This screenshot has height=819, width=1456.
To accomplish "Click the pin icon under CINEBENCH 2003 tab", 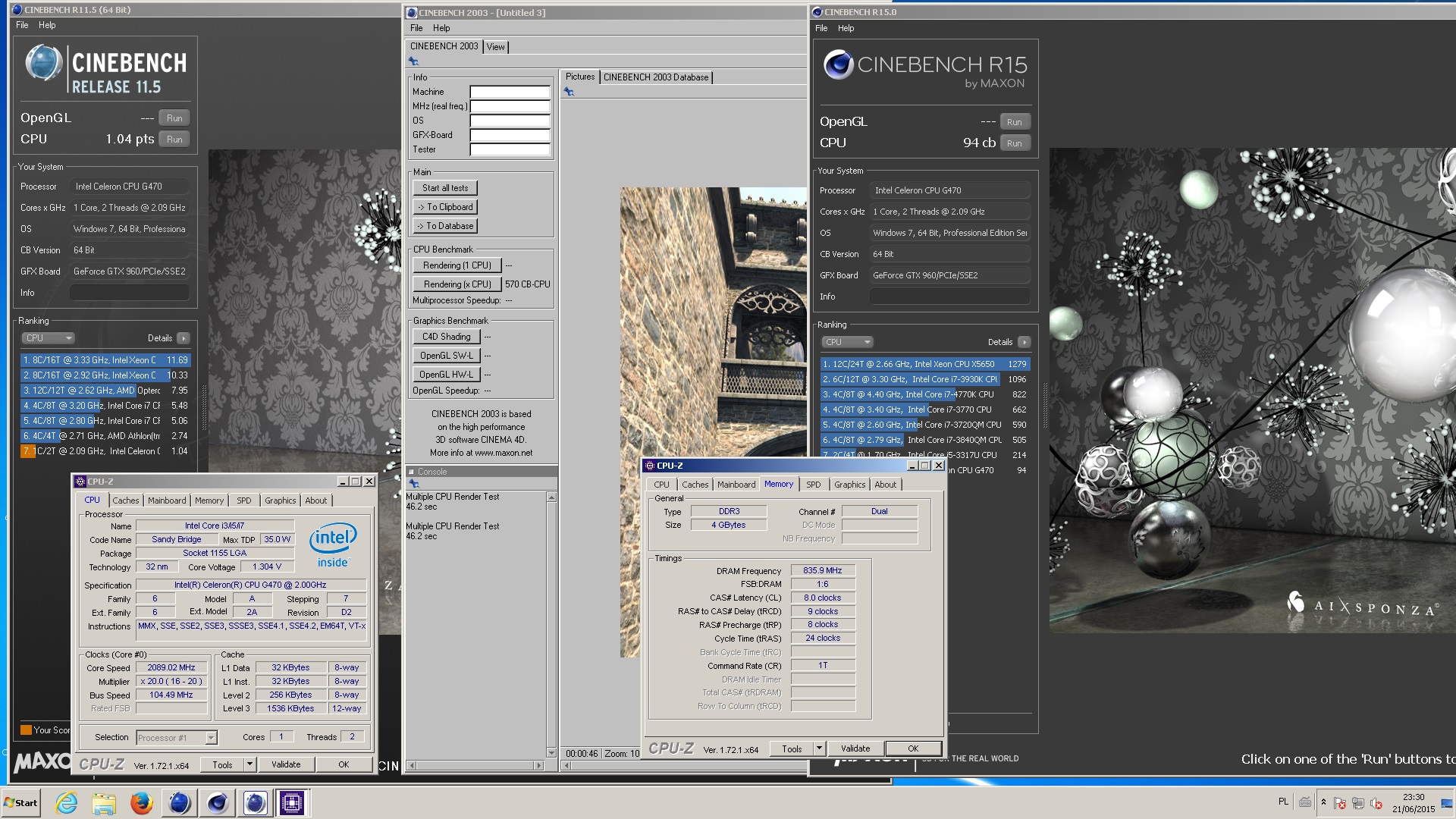I will tap(413, 61).
